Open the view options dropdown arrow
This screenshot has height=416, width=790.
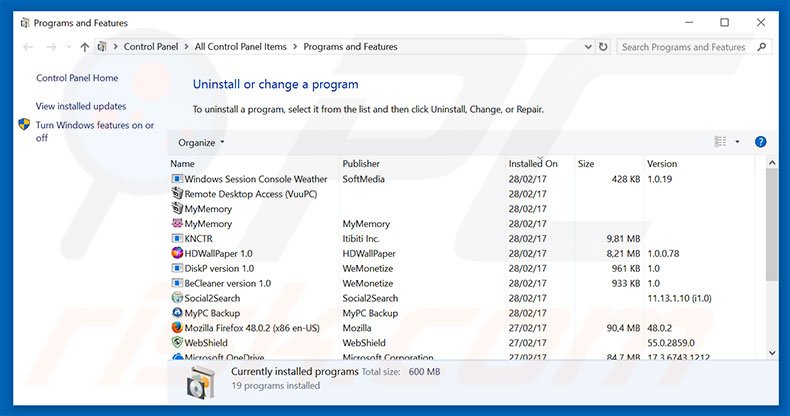(737, 142)
